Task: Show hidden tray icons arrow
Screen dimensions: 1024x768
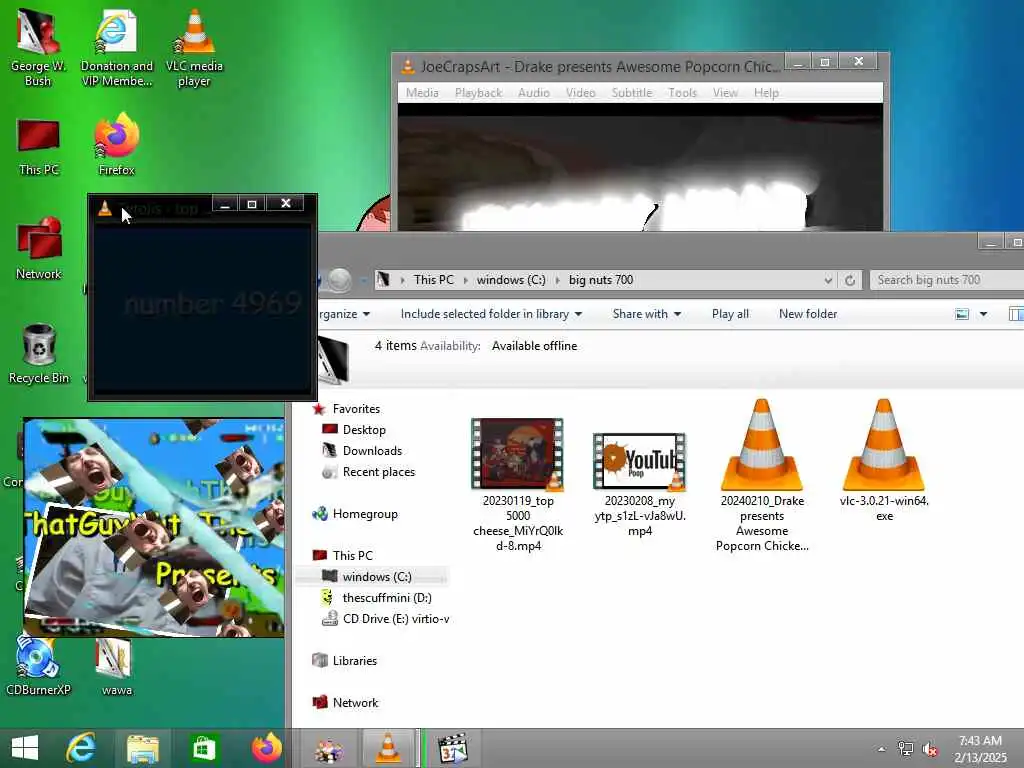Action: click(x=881, y=750)
